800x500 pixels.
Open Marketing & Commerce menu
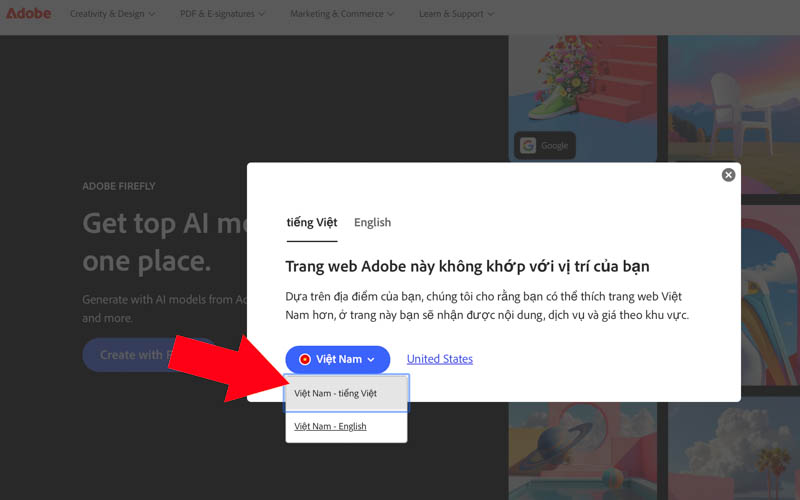pos(342,14)
